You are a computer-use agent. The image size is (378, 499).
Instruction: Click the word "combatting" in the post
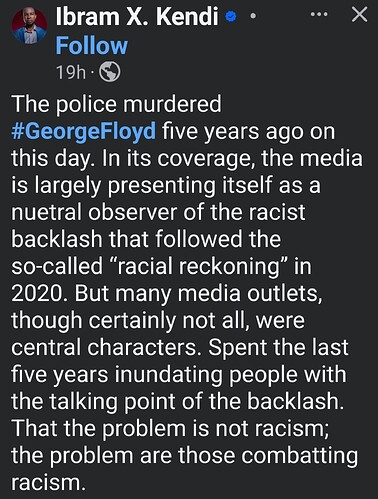click(x=300, y=455)
